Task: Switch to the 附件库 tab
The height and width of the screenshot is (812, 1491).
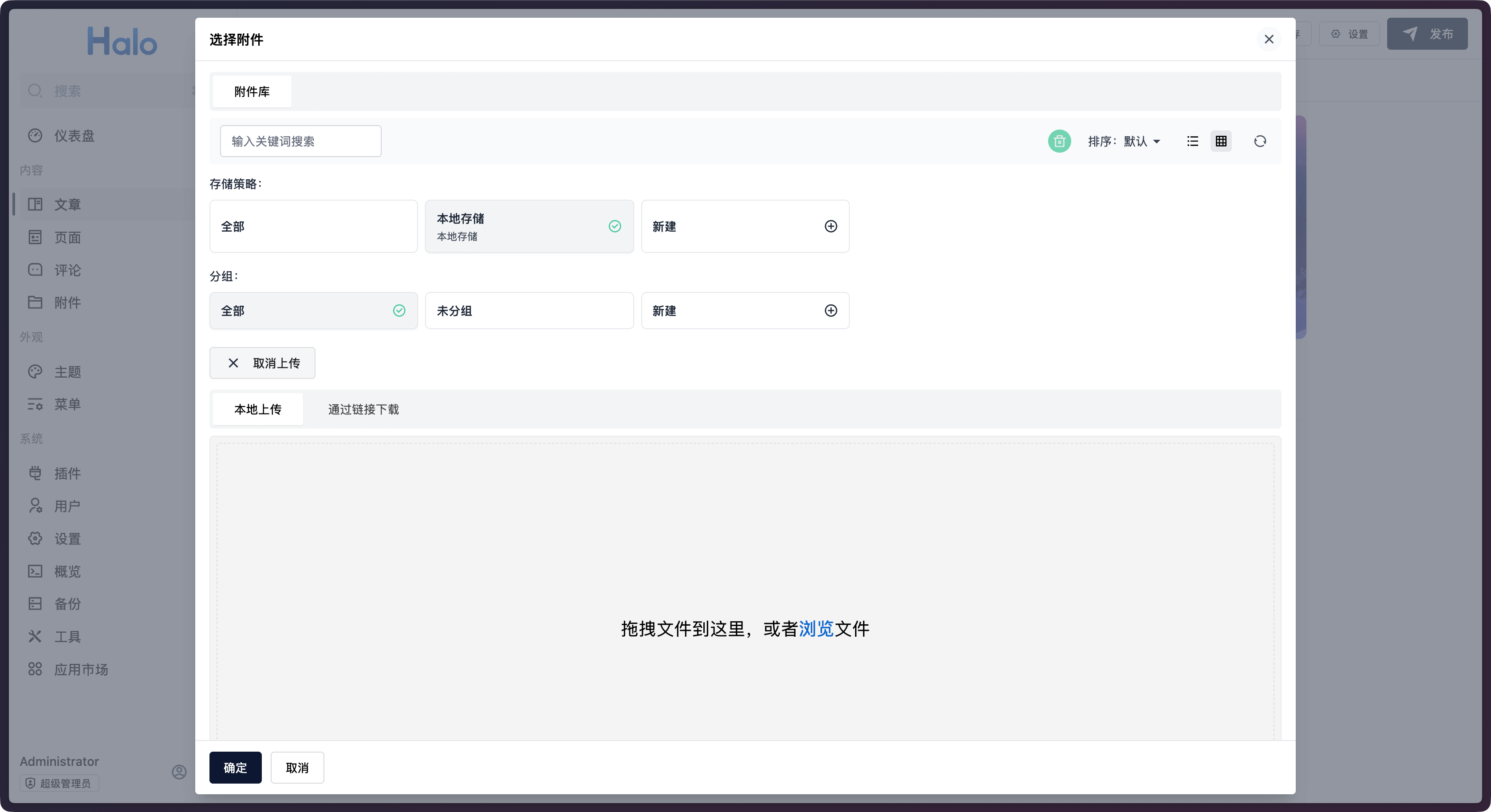Action: pyautogui.click(x=251, y=91)
